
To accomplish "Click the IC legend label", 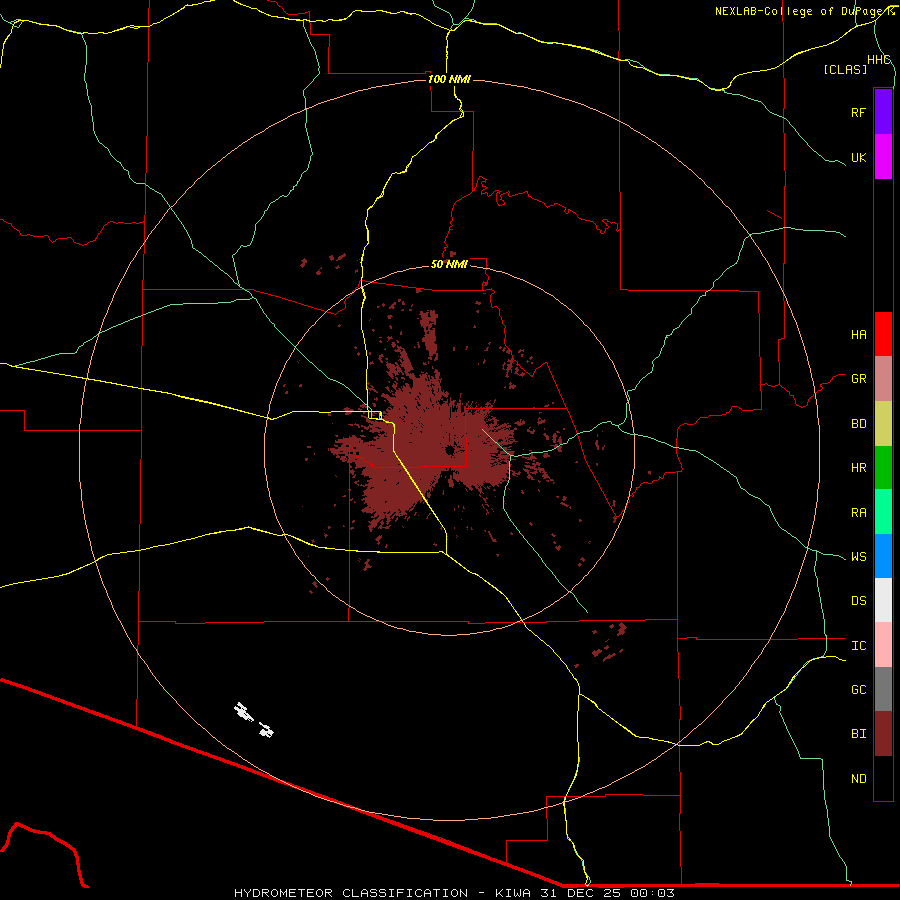I will tap(858, 646).
